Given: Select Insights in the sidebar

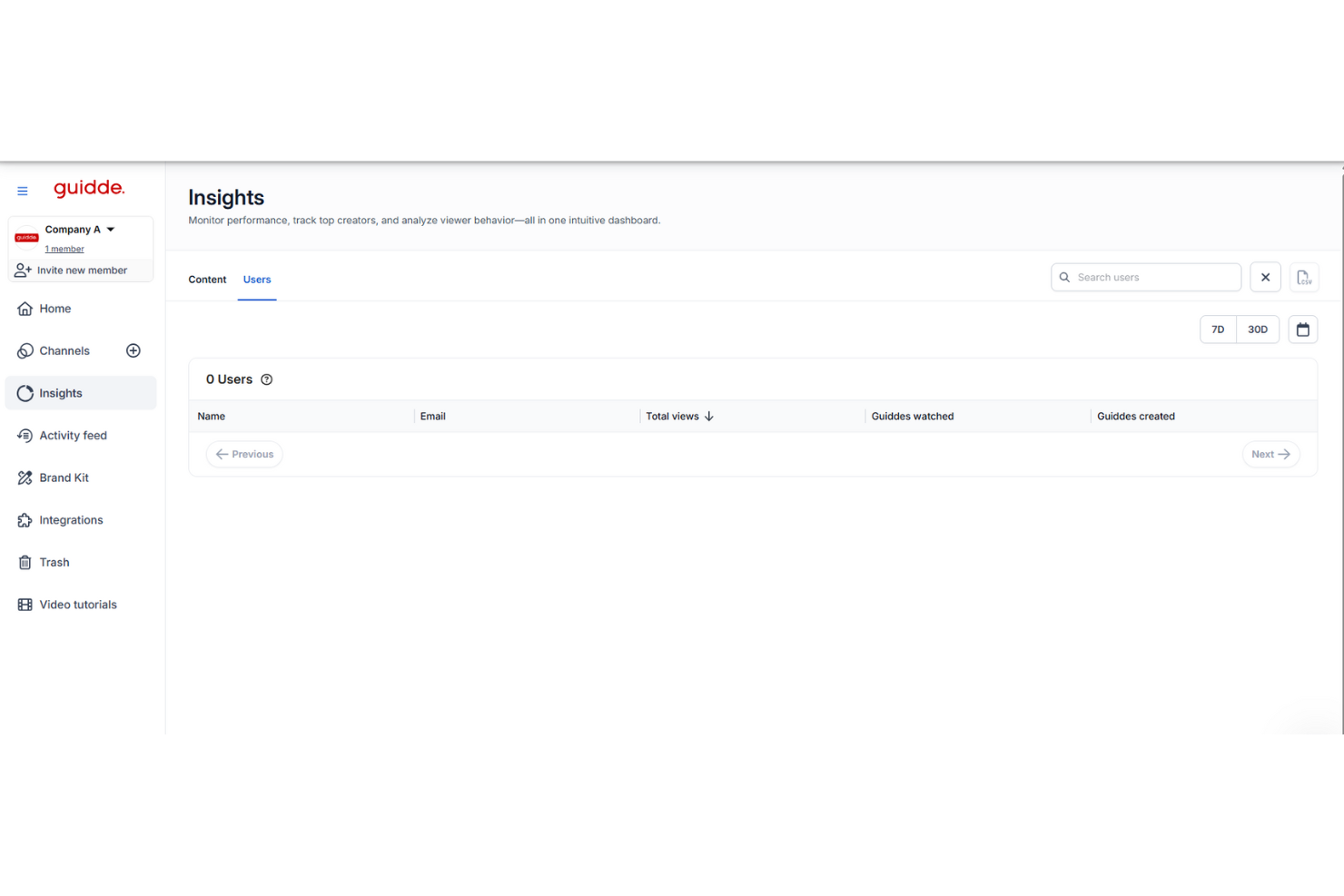Looking at the screenshot, I should [81, 393].
